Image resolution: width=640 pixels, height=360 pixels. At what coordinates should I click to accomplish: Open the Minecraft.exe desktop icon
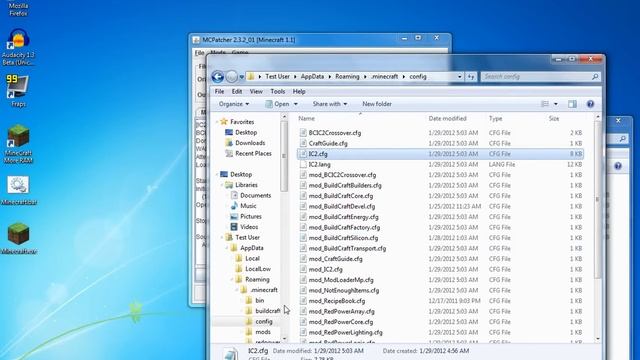(18, 238)
